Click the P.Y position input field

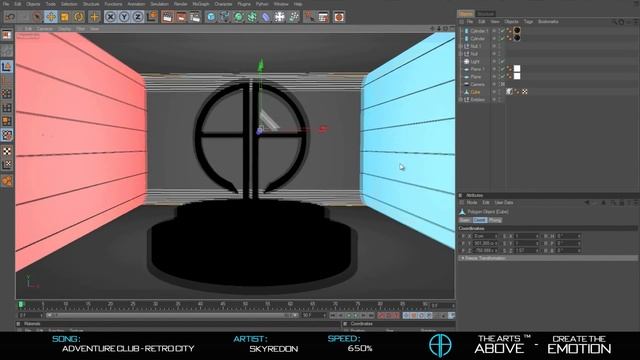click(x=485, y=243)
